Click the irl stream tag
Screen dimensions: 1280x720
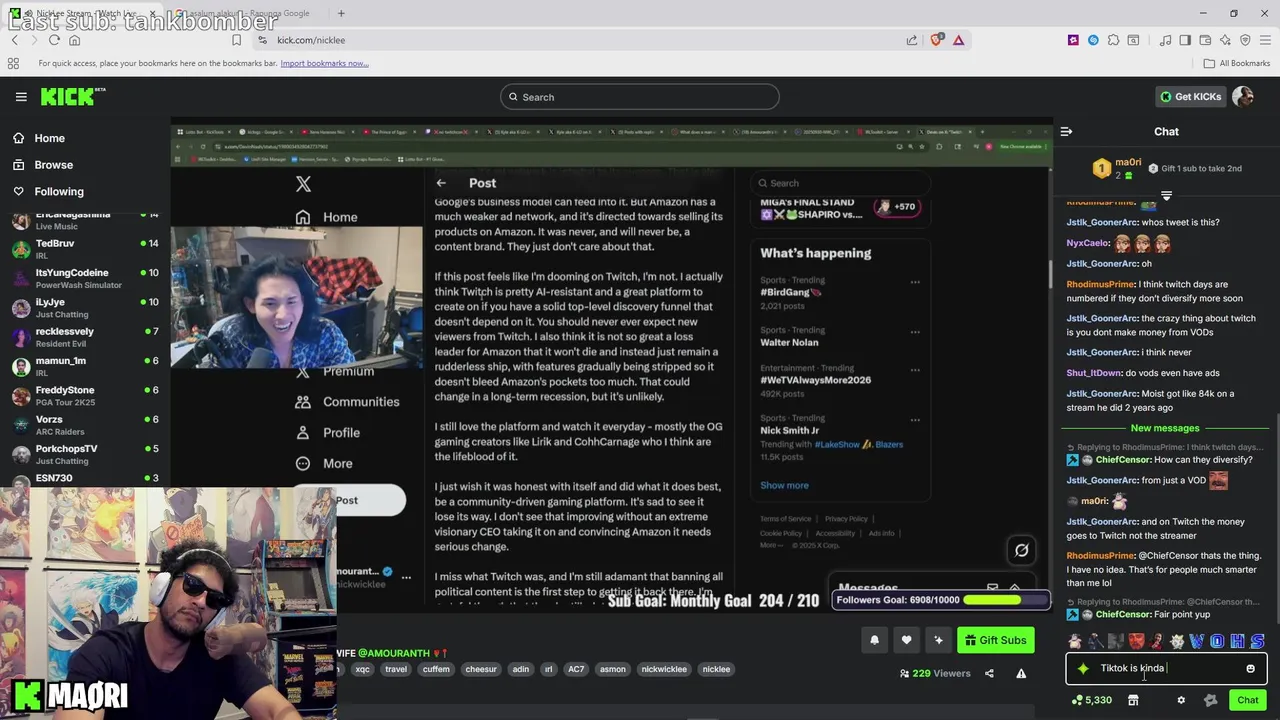(x=548, y=670)
